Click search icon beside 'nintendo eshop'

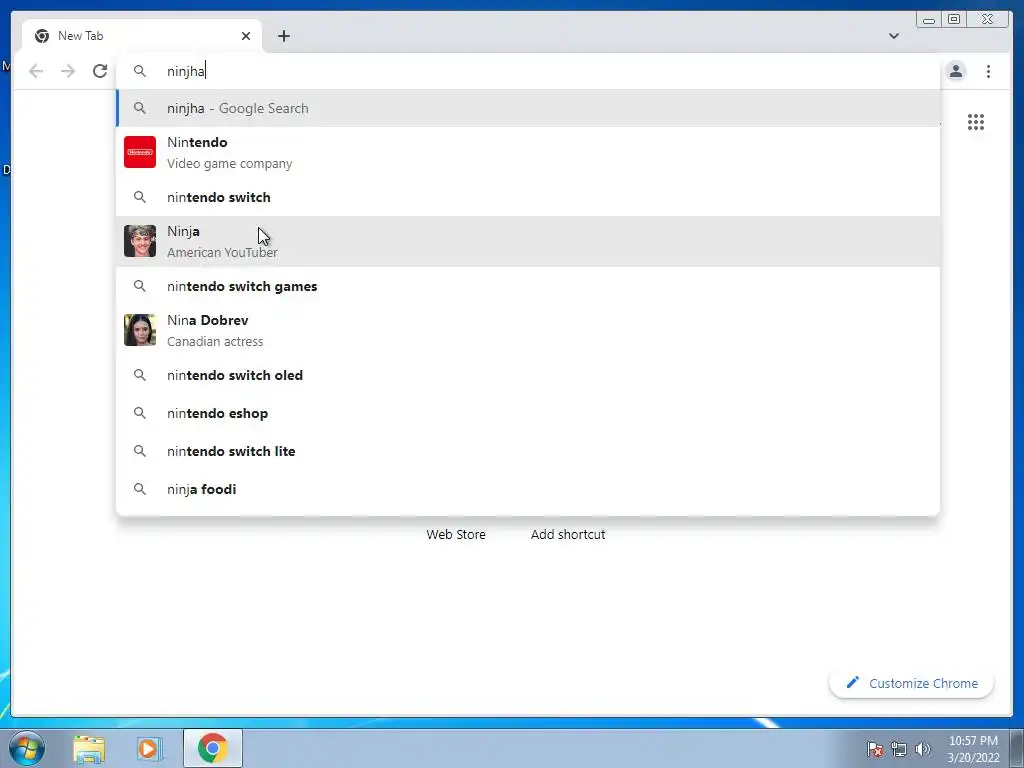tap(140, 413)
